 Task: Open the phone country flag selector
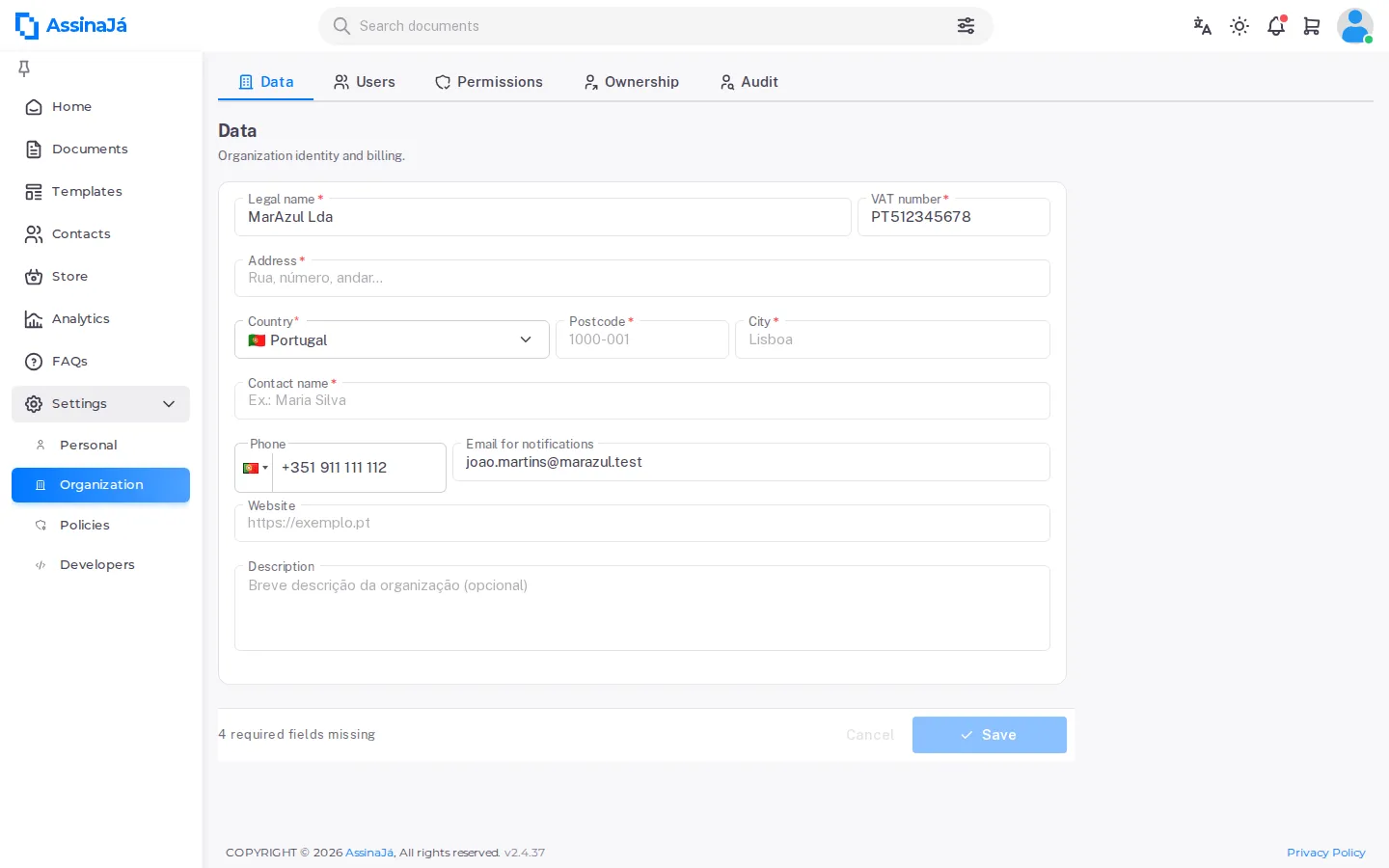pyautogui.click(x=255, y=468)
